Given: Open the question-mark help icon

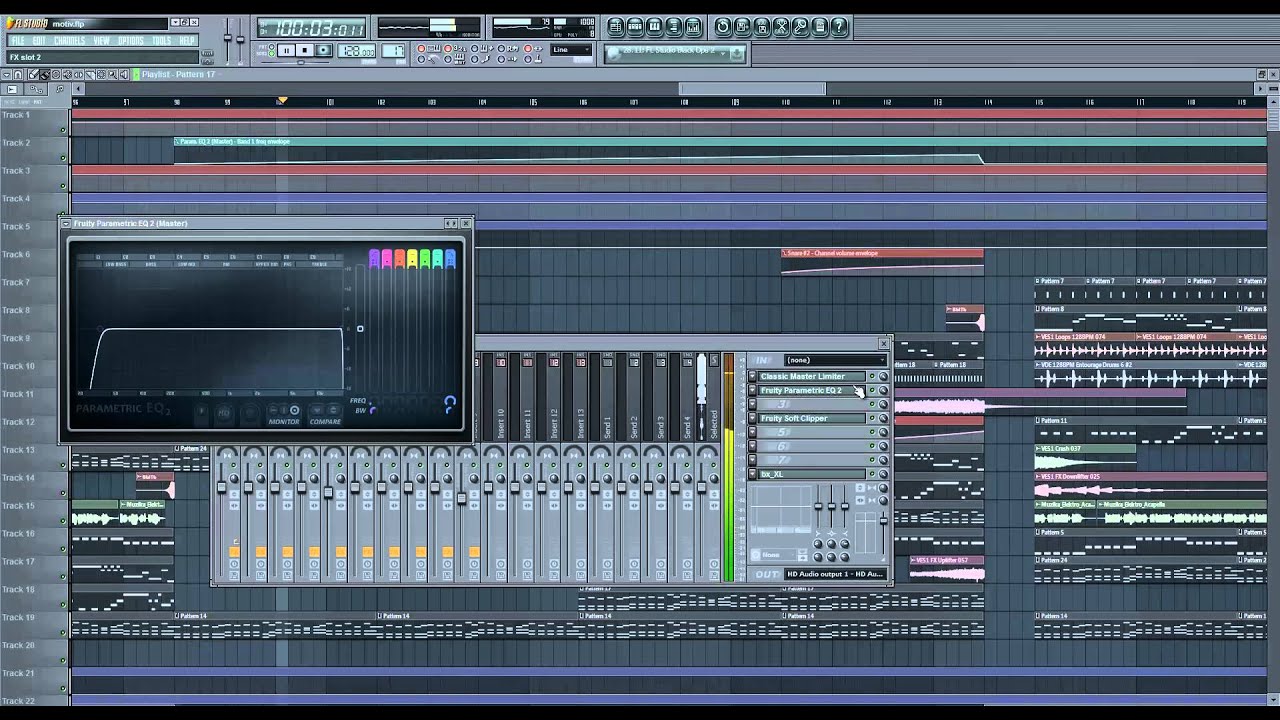Looking at the screenshot, I should pyautogui.click(x=840, y=27).
